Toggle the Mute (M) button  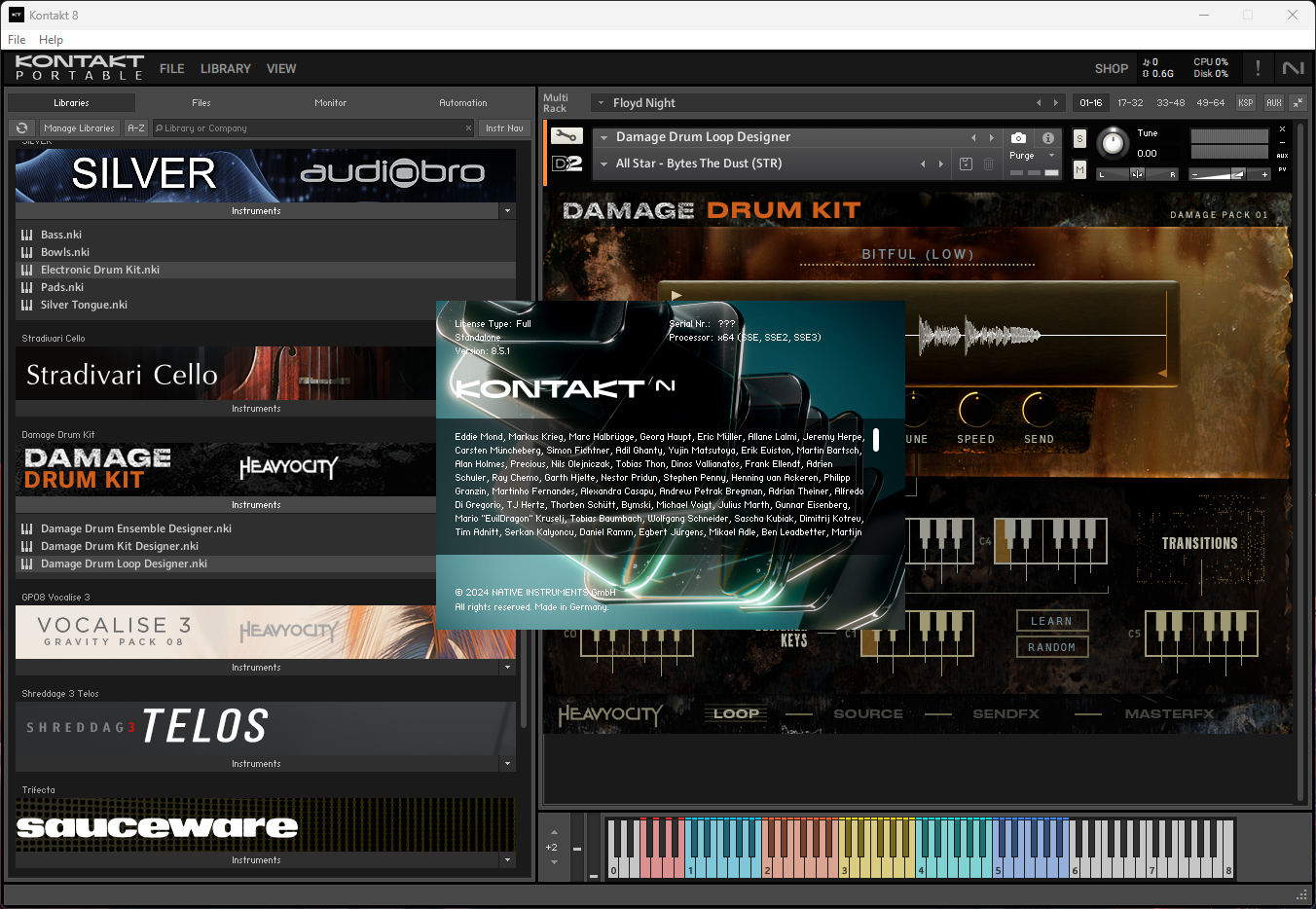tap(1079, 169)
